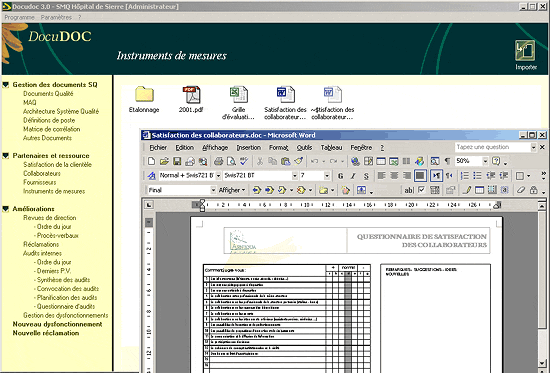Open Instruments de mesures in sidebar
The height and width of the screenshot is (373, 550).
54,191
